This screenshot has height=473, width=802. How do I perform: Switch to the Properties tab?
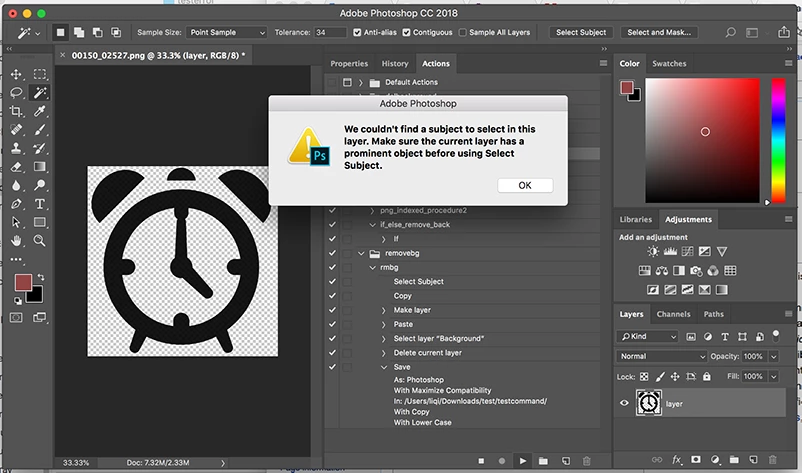[349, 63]
